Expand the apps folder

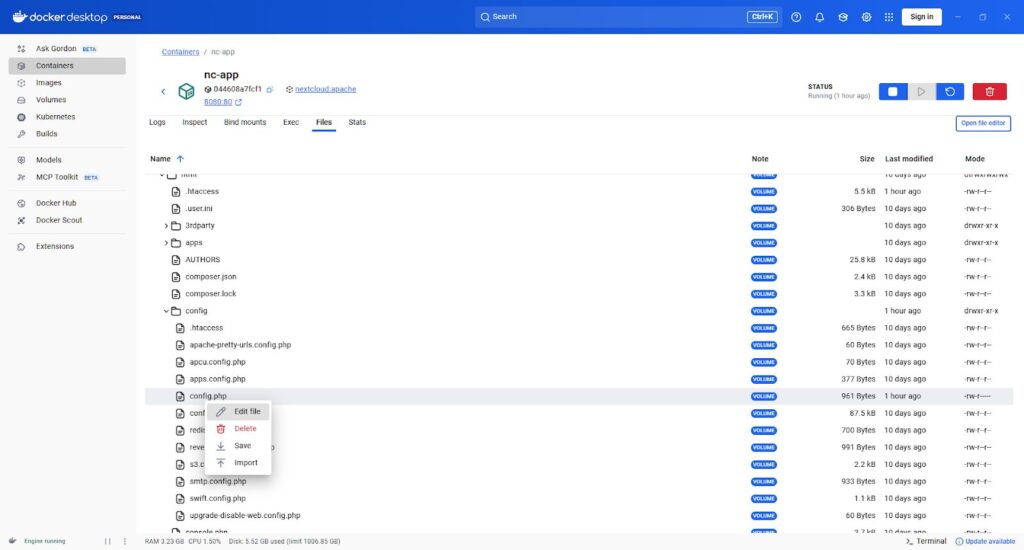(x=166, y=243)
